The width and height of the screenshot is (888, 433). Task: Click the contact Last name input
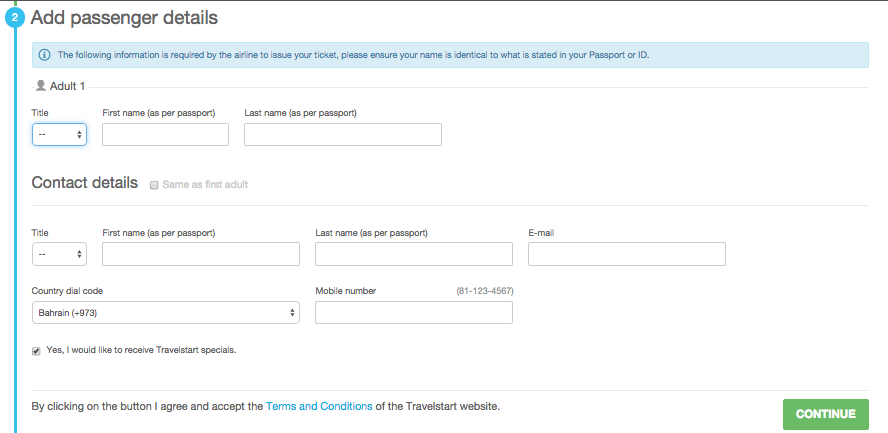click(x=414, y=254)
